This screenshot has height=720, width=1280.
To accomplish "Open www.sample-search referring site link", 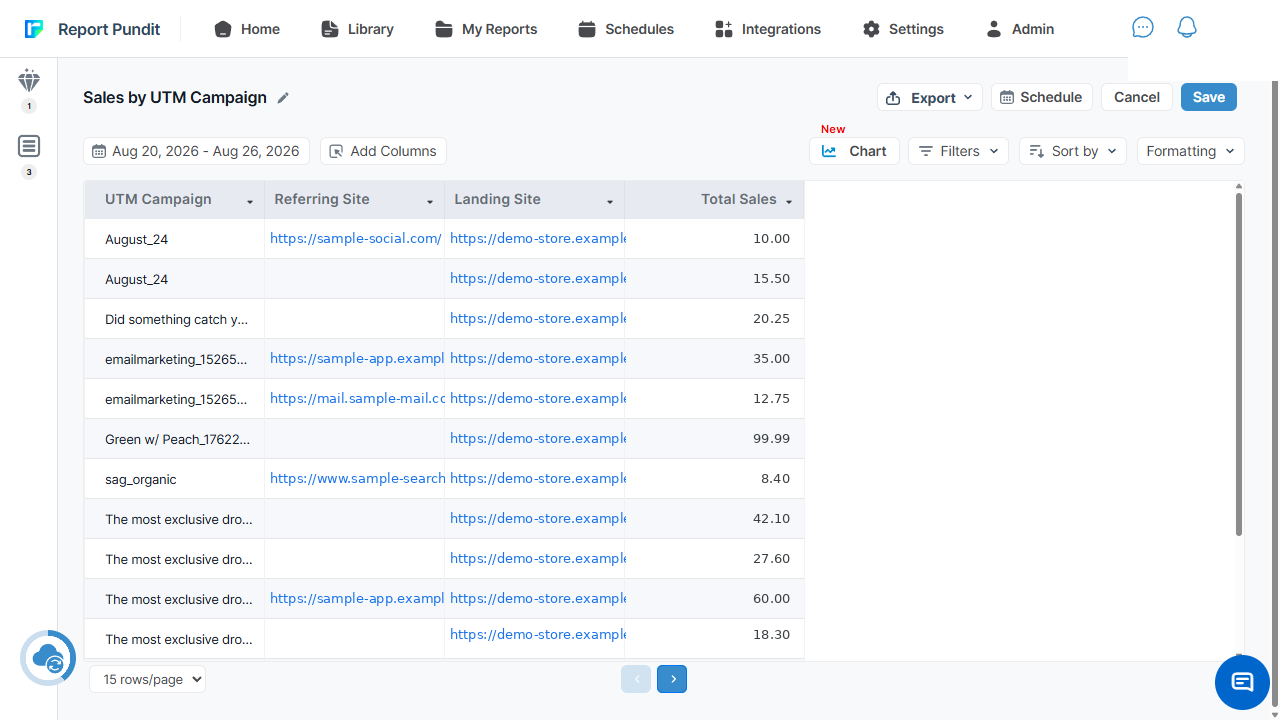I will [357, 478].
